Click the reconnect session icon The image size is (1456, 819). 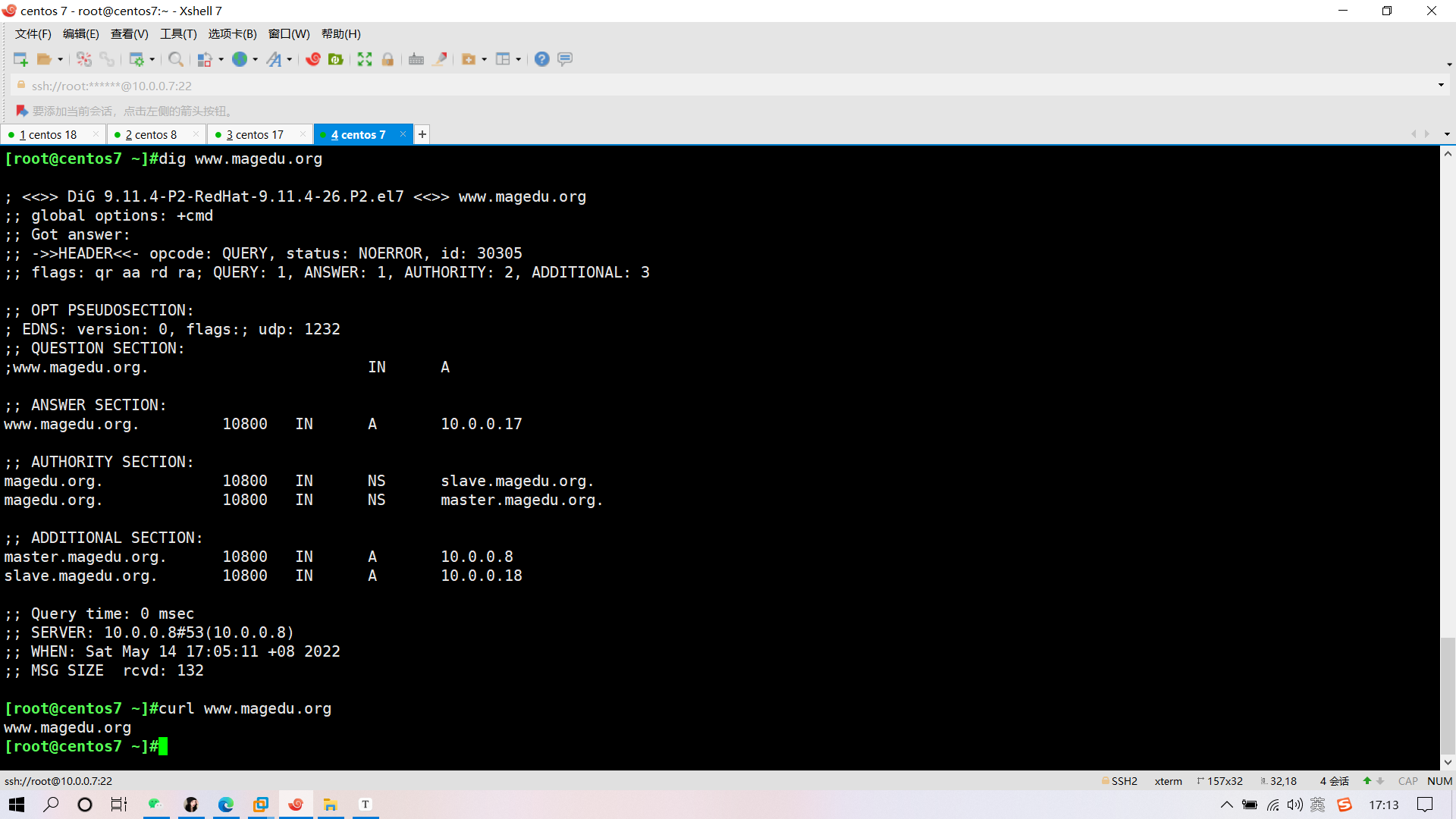(84, 59)
